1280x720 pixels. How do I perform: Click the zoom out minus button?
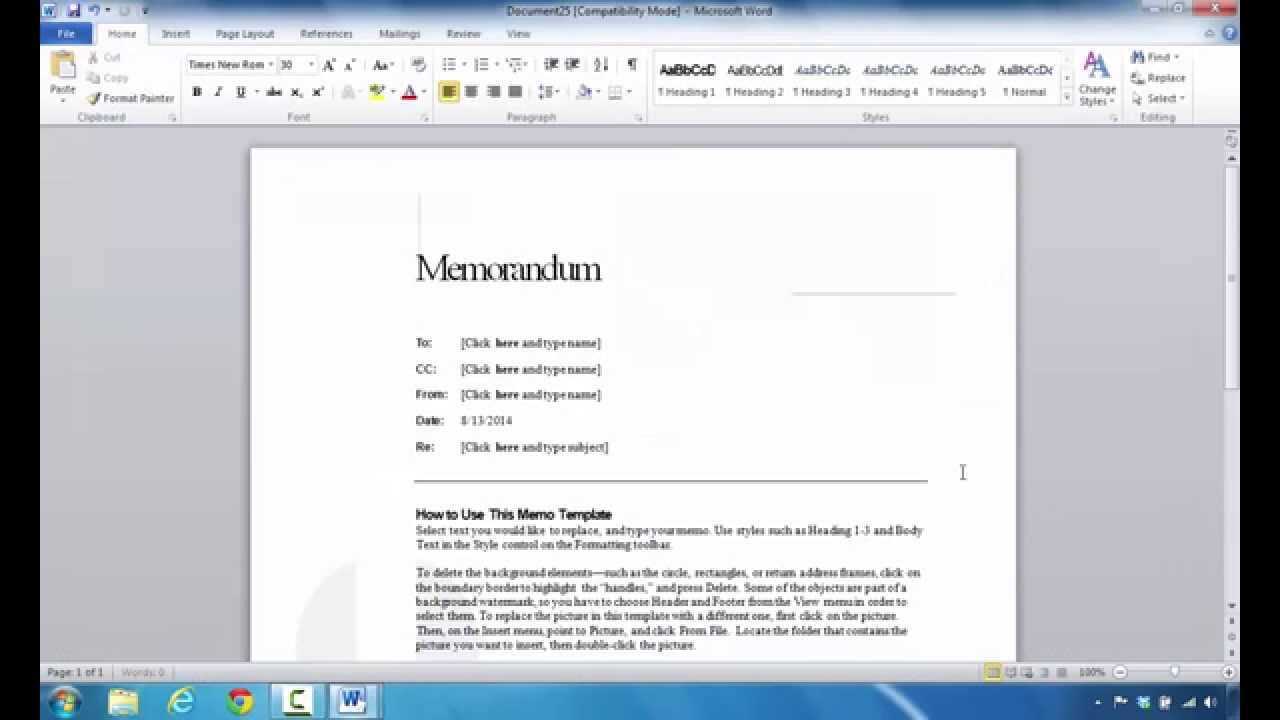pyautogui.click(x=1120, y=672)
